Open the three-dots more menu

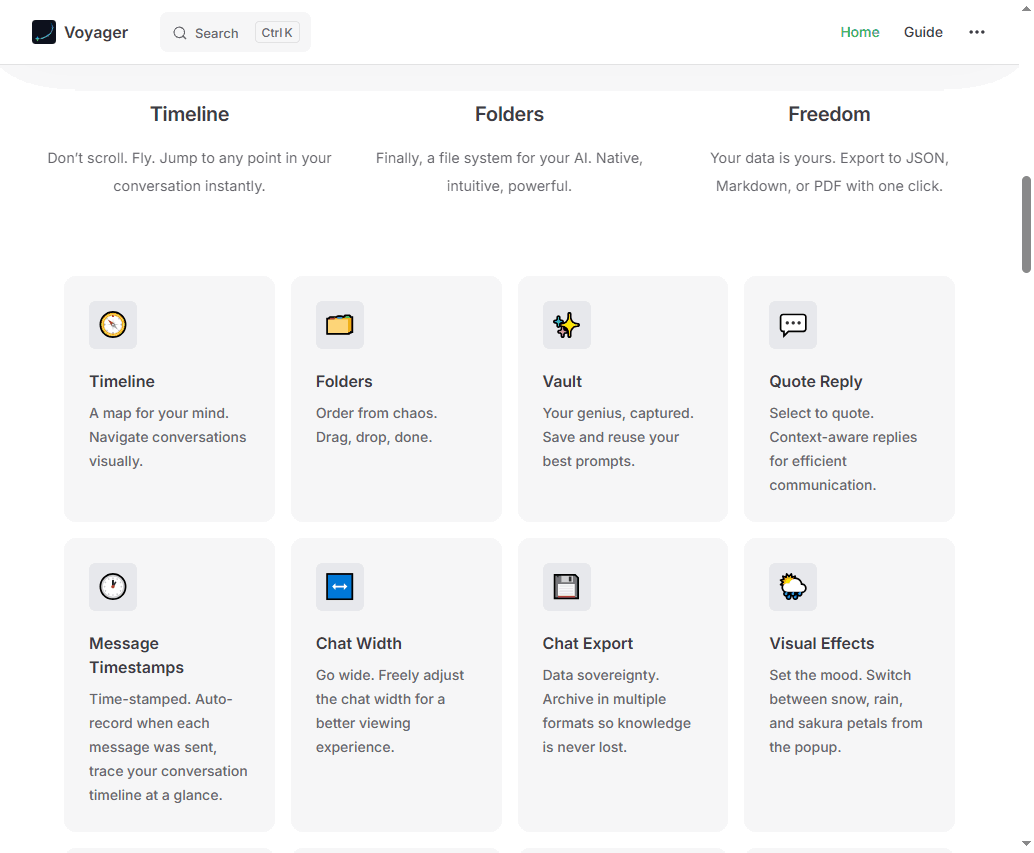[x=977, y=32]
